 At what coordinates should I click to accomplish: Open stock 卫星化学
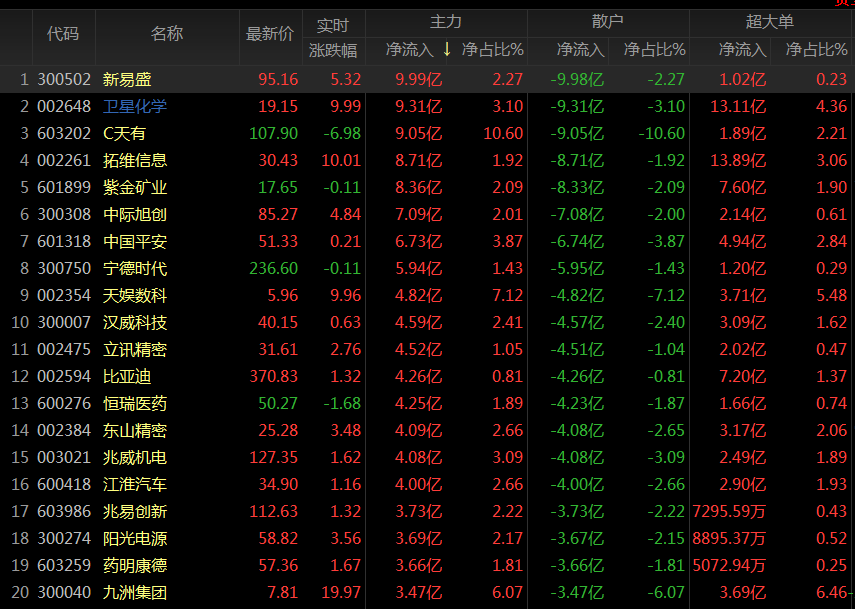point(135,106)
